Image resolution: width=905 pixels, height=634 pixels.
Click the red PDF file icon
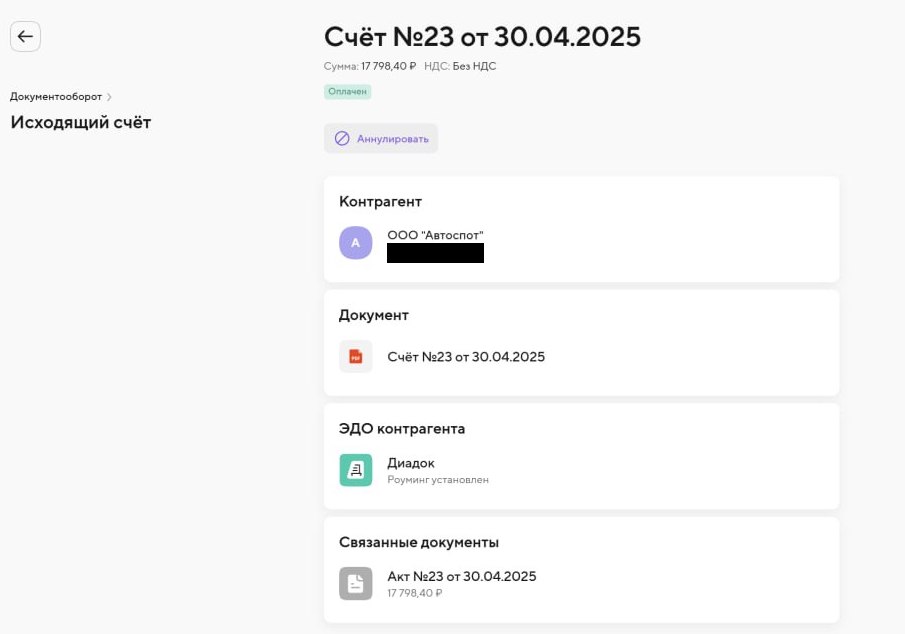coord(355,357)
